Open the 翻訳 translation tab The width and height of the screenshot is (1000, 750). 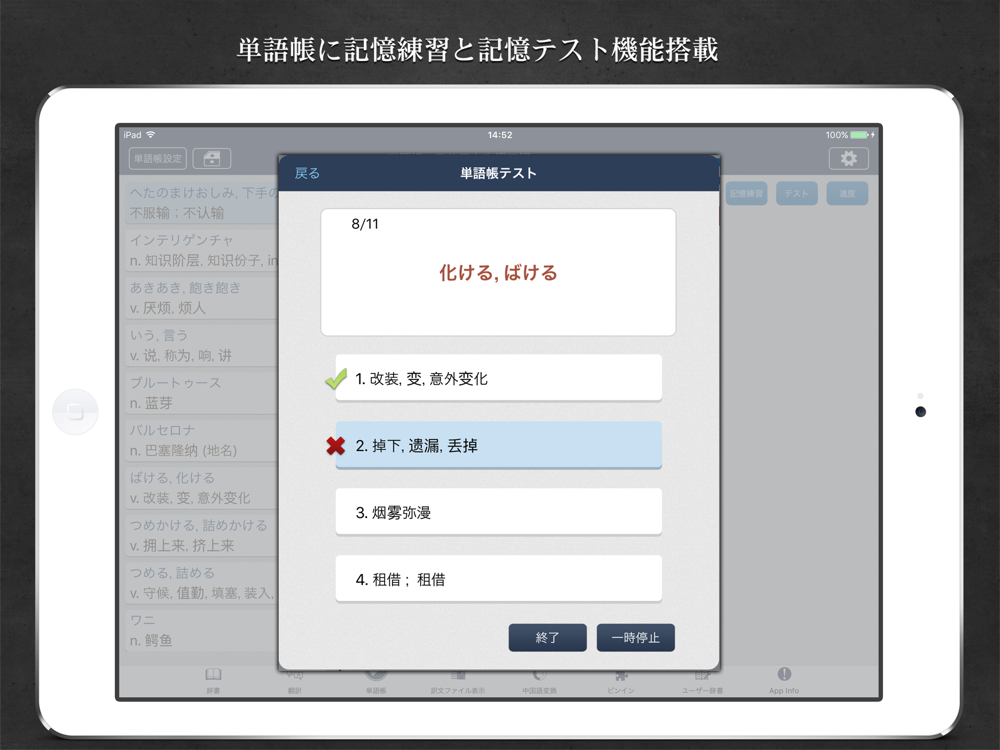point(295,680)
